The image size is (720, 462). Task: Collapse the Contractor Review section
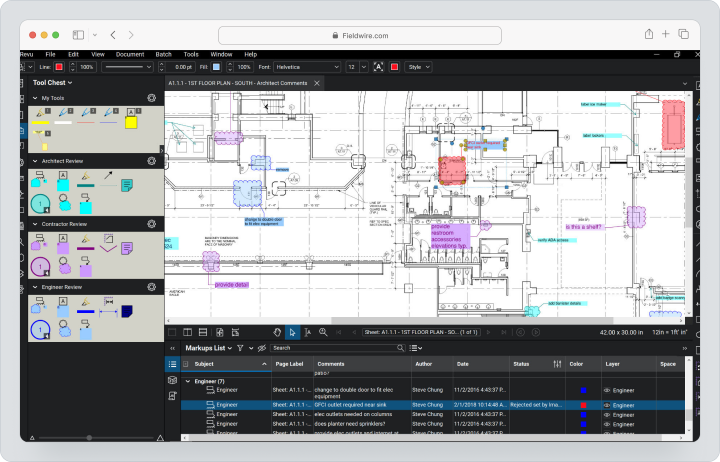[35, 224]
